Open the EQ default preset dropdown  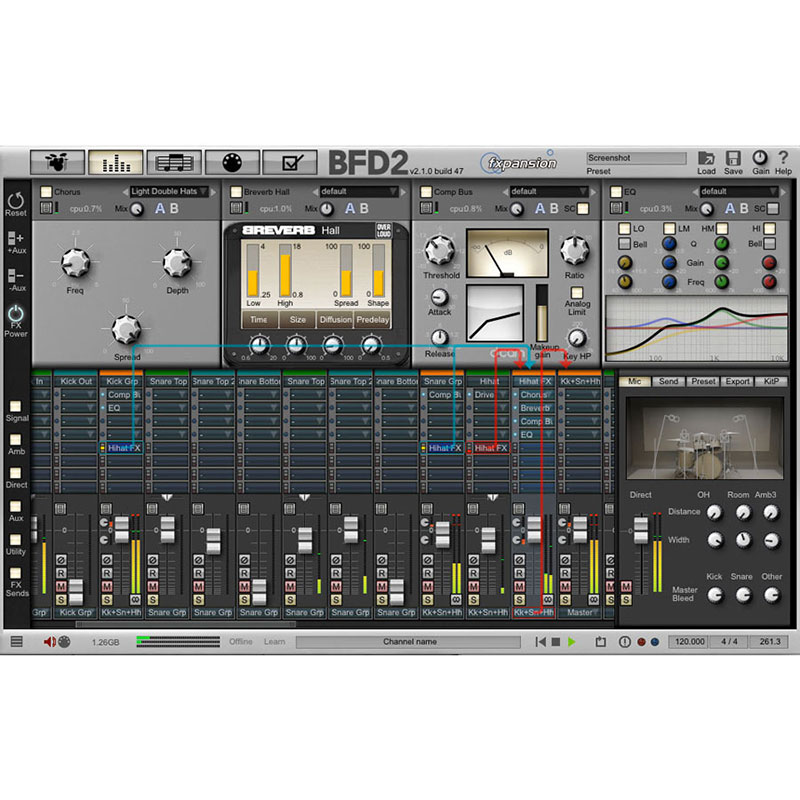pos(735,191)
